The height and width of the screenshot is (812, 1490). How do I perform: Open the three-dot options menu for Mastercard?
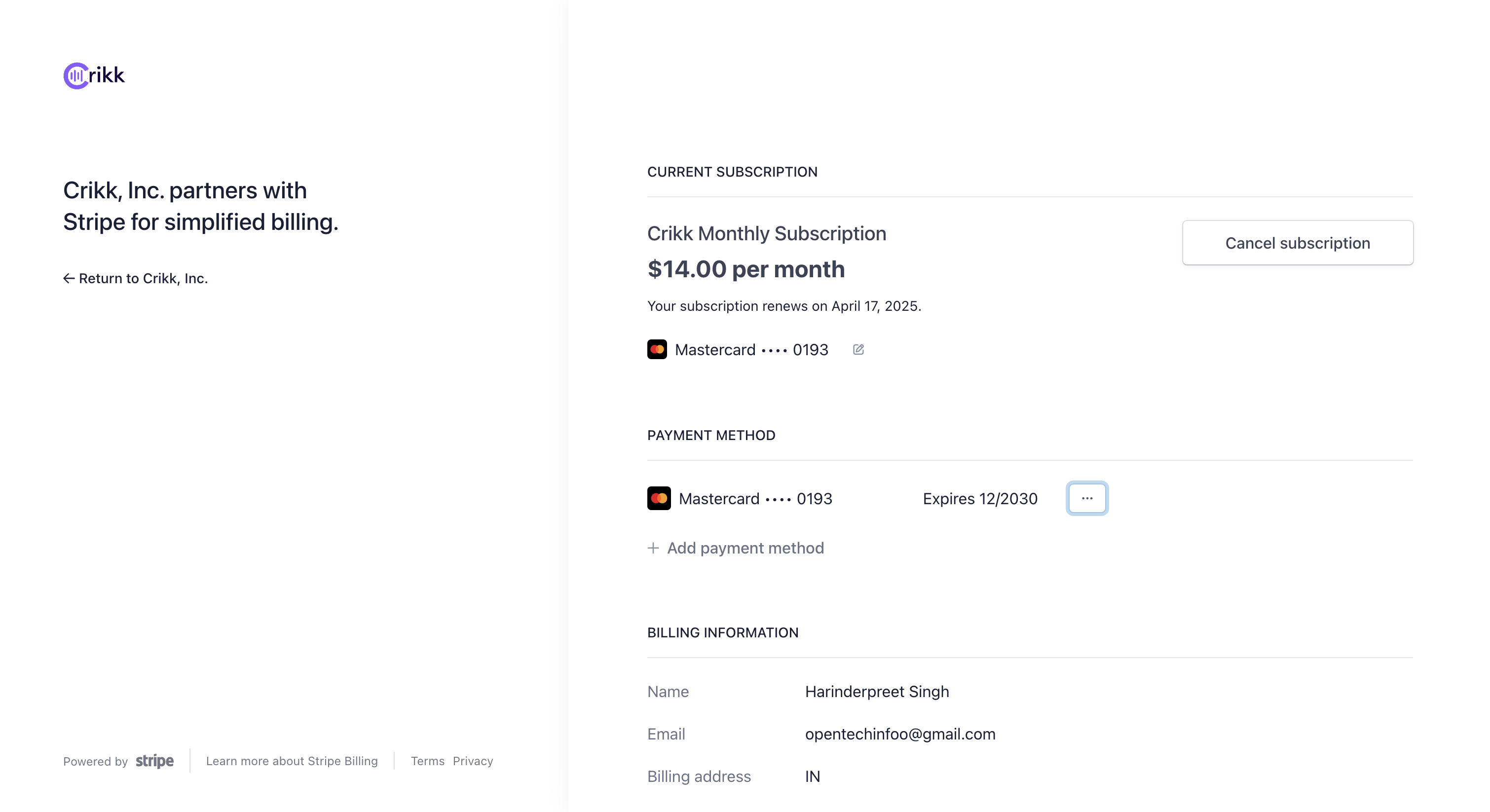1087,498
